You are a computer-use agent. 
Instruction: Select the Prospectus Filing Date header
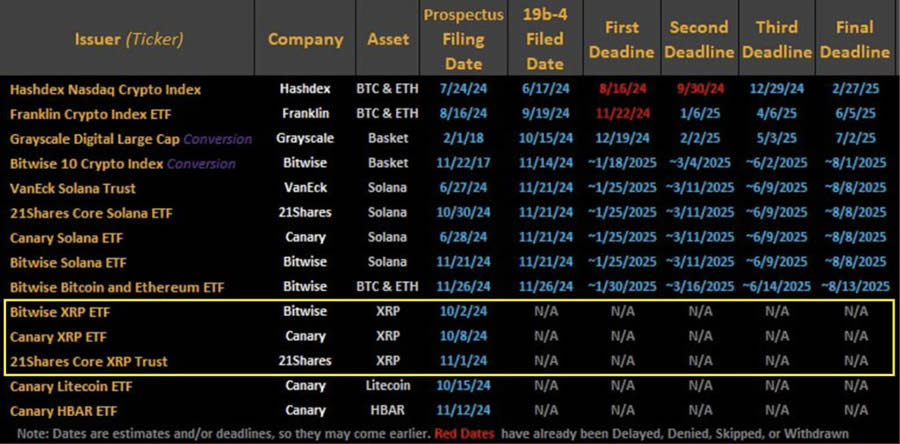point(462,40)
